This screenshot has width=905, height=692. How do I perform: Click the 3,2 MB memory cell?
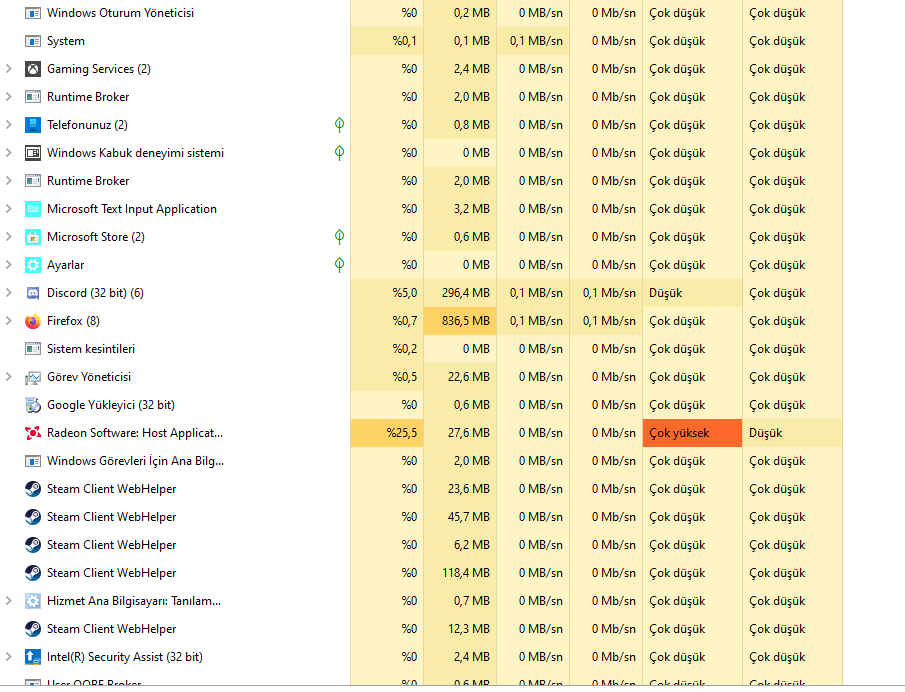click(x=460, y=209)
